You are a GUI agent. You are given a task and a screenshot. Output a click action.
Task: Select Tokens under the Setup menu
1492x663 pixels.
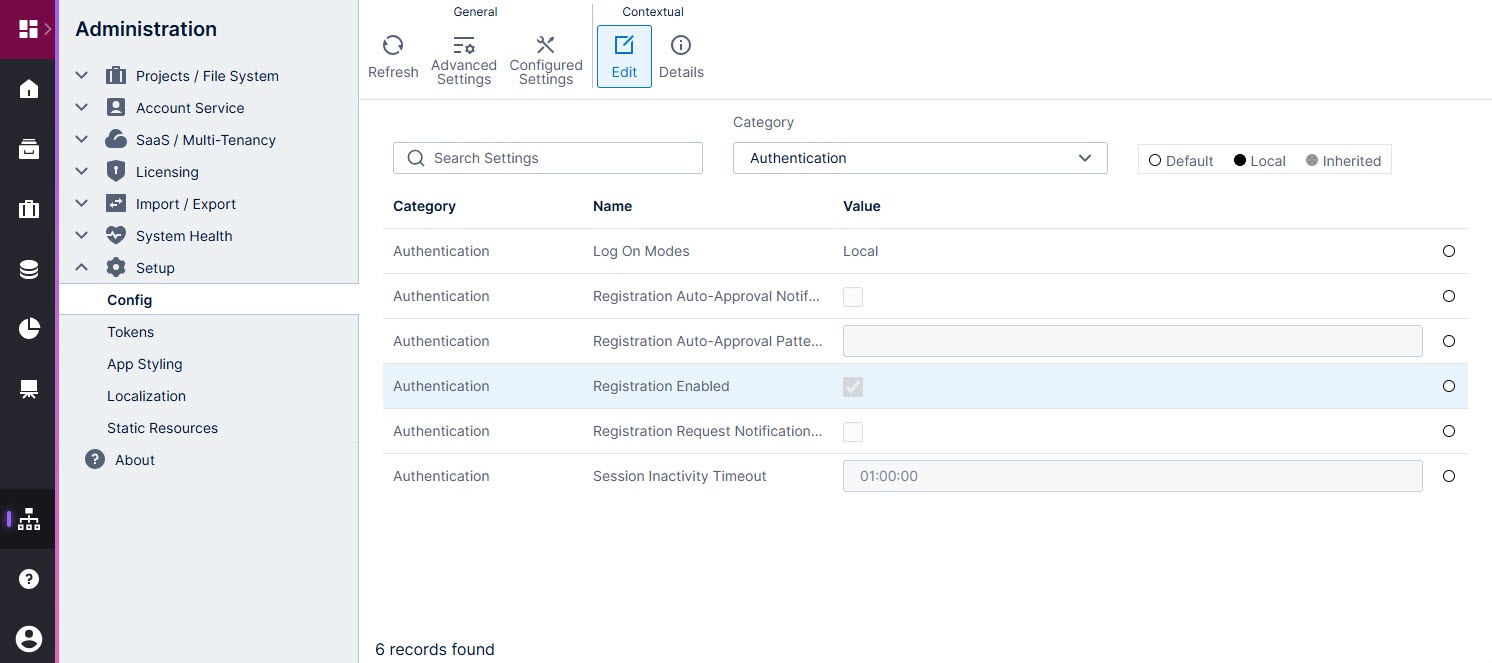click(x=130, y=332)
